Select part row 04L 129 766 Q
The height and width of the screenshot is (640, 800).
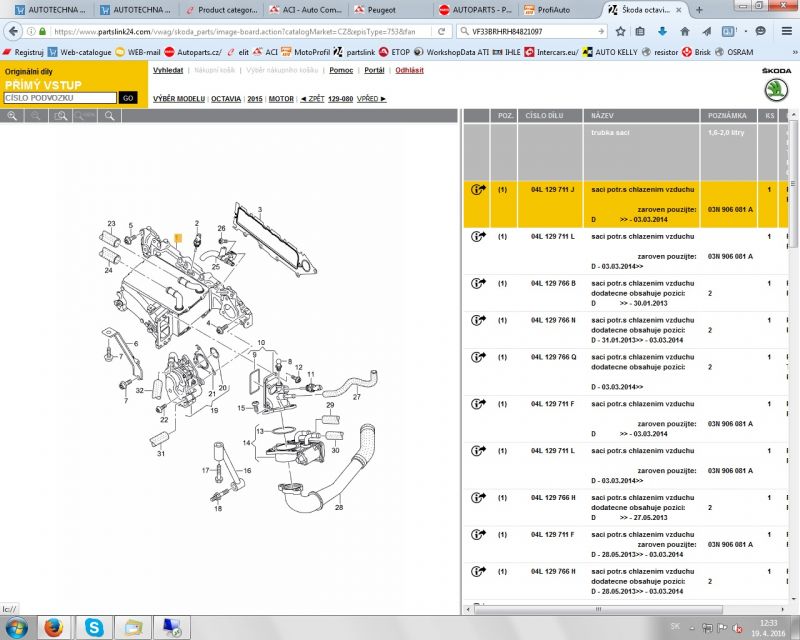(626, 372)
